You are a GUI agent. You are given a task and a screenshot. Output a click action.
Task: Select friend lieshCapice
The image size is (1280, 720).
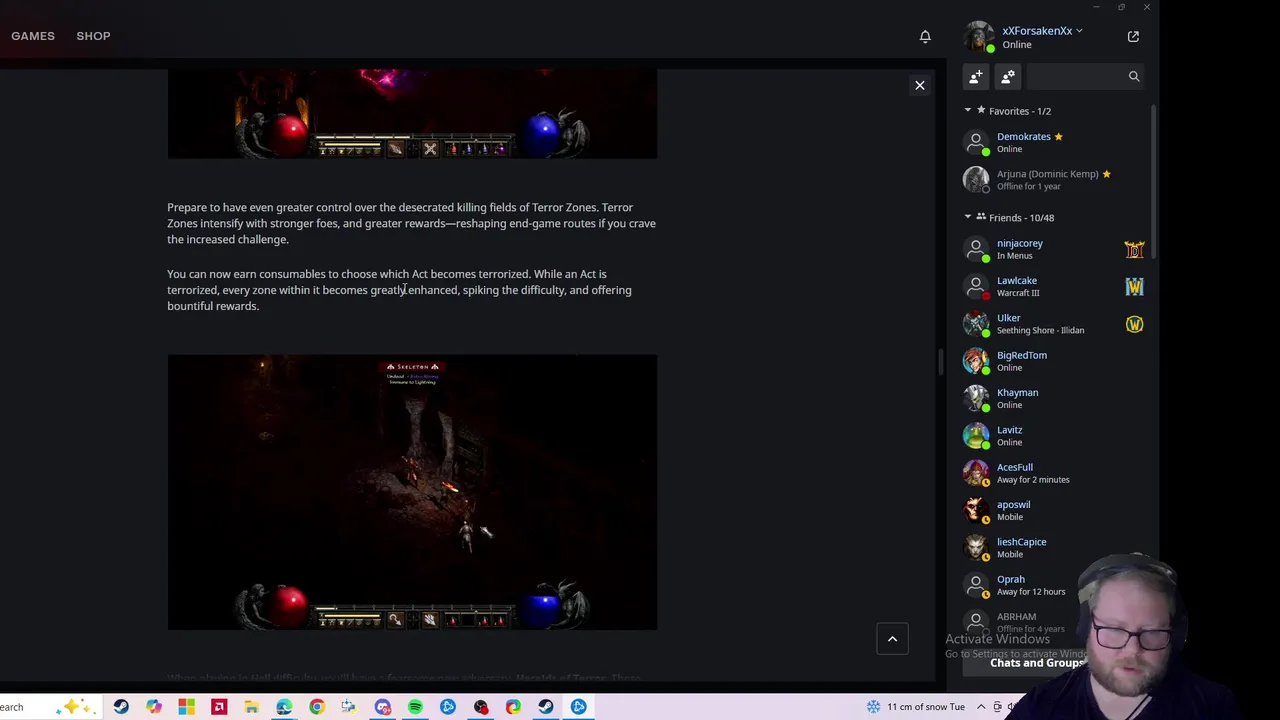pos(1054,548)
